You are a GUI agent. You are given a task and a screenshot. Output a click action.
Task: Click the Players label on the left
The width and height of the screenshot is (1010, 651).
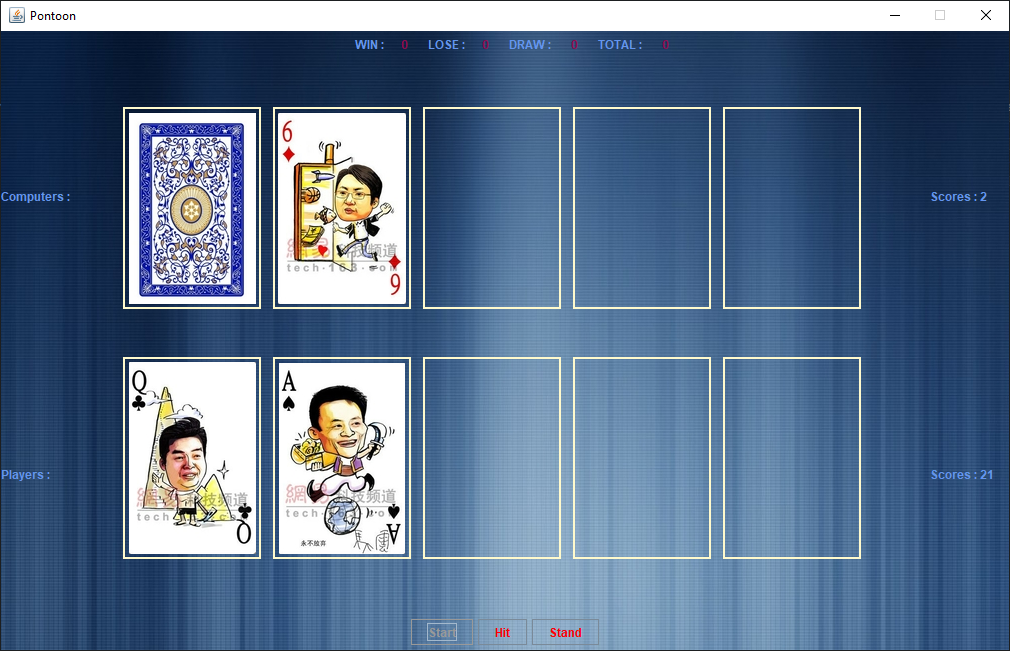pyautogui.click(x=26, y=474)
